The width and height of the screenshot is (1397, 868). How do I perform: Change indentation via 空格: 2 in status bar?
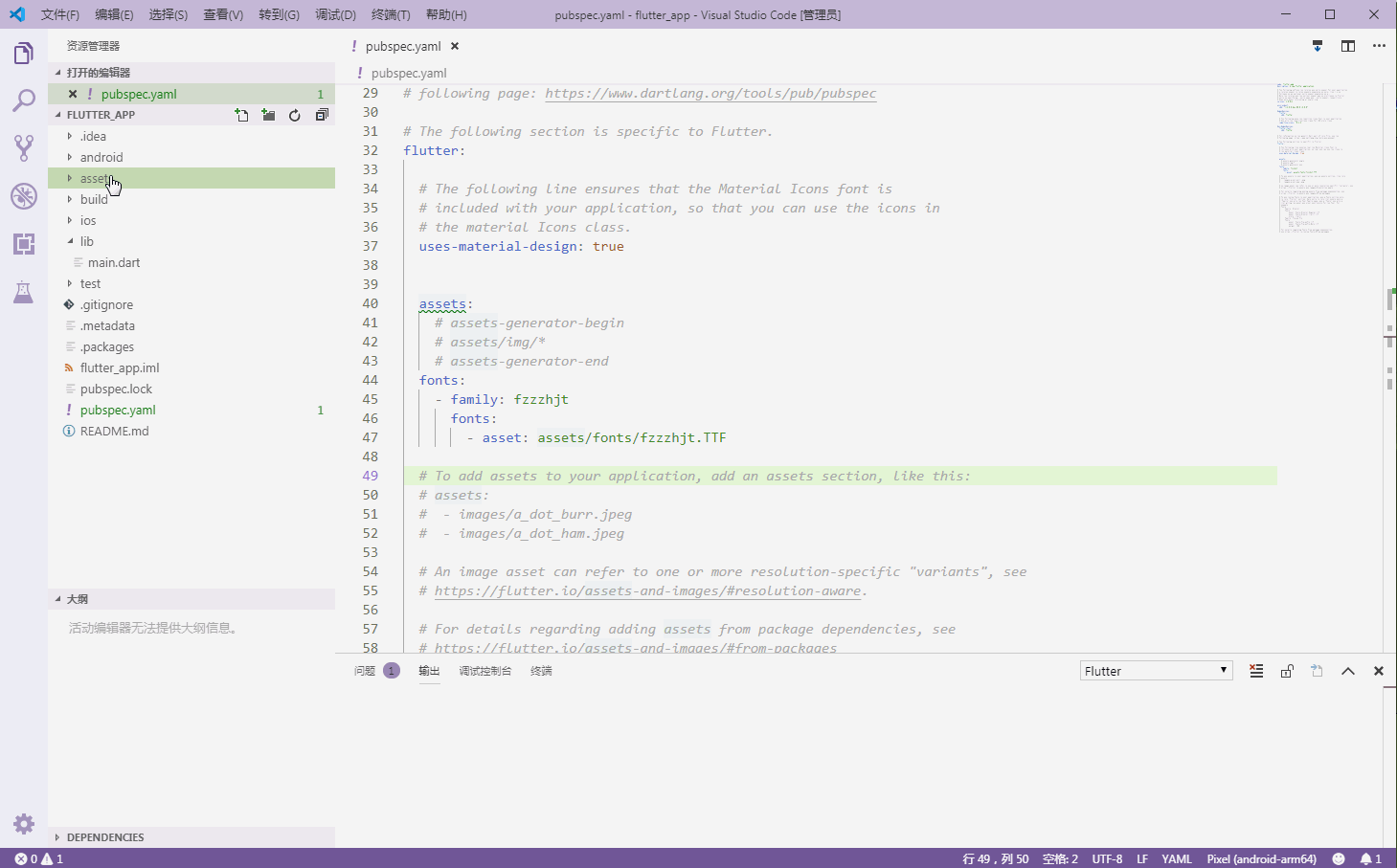click(1060, 858)
